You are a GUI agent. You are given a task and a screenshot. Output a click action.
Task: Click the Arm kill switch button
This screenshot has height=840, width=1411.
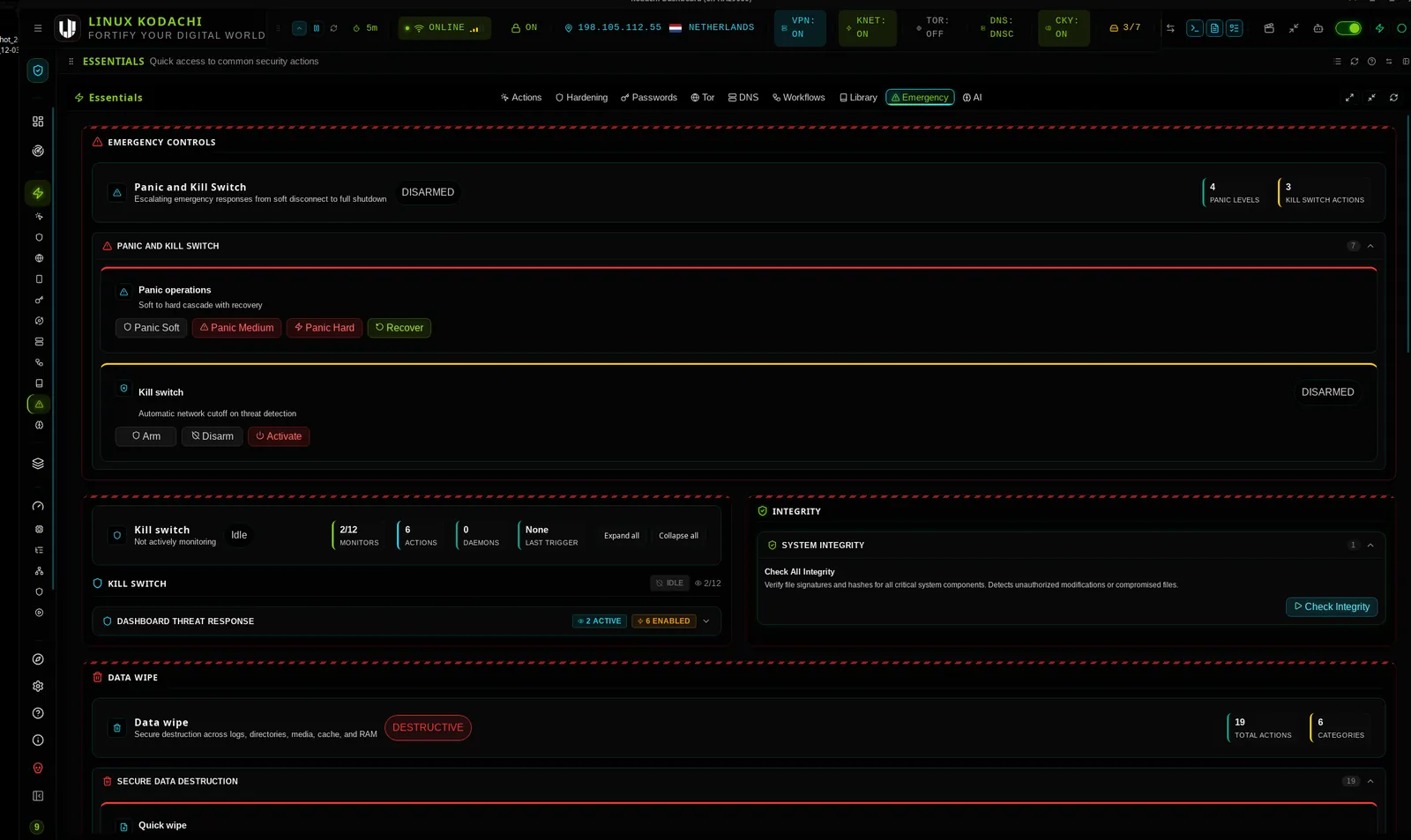point(146,436)
